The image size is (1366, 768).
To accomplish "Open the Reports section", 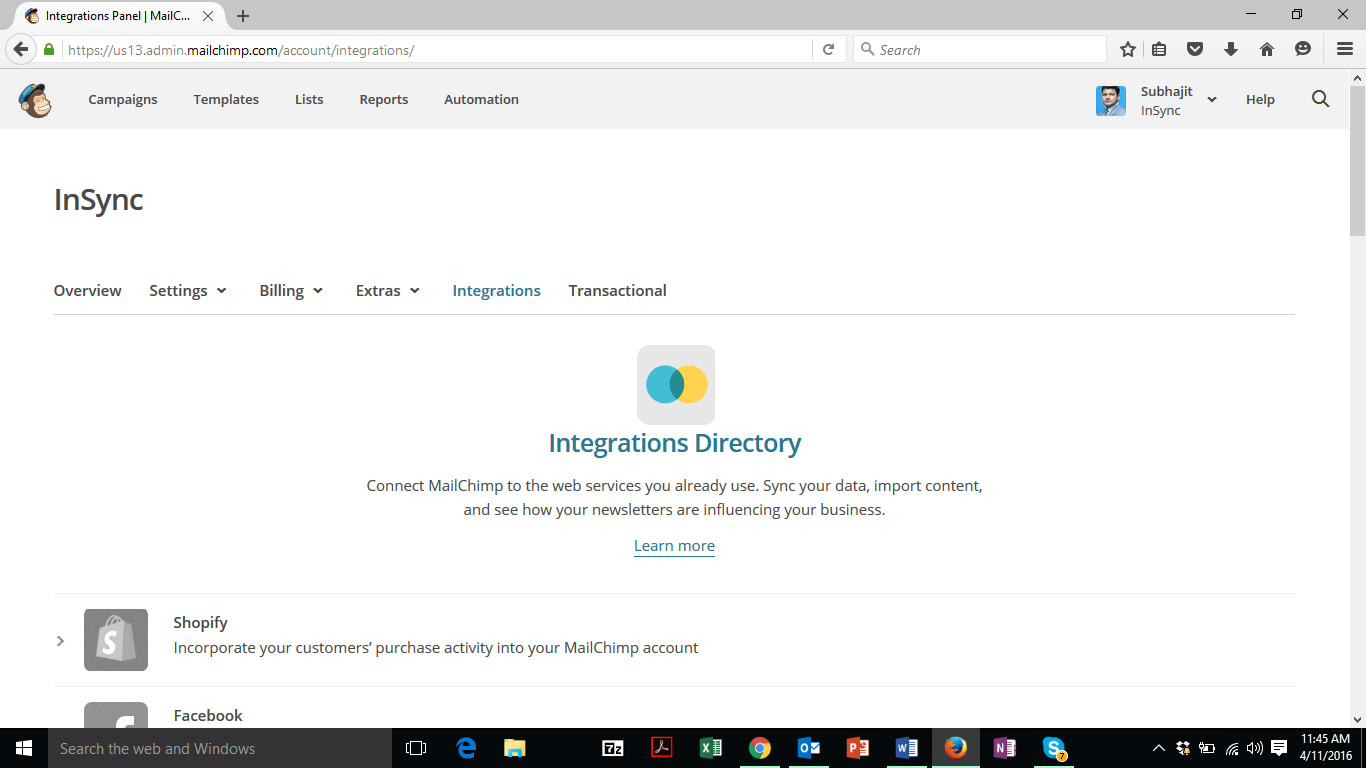I will (384, 99).
